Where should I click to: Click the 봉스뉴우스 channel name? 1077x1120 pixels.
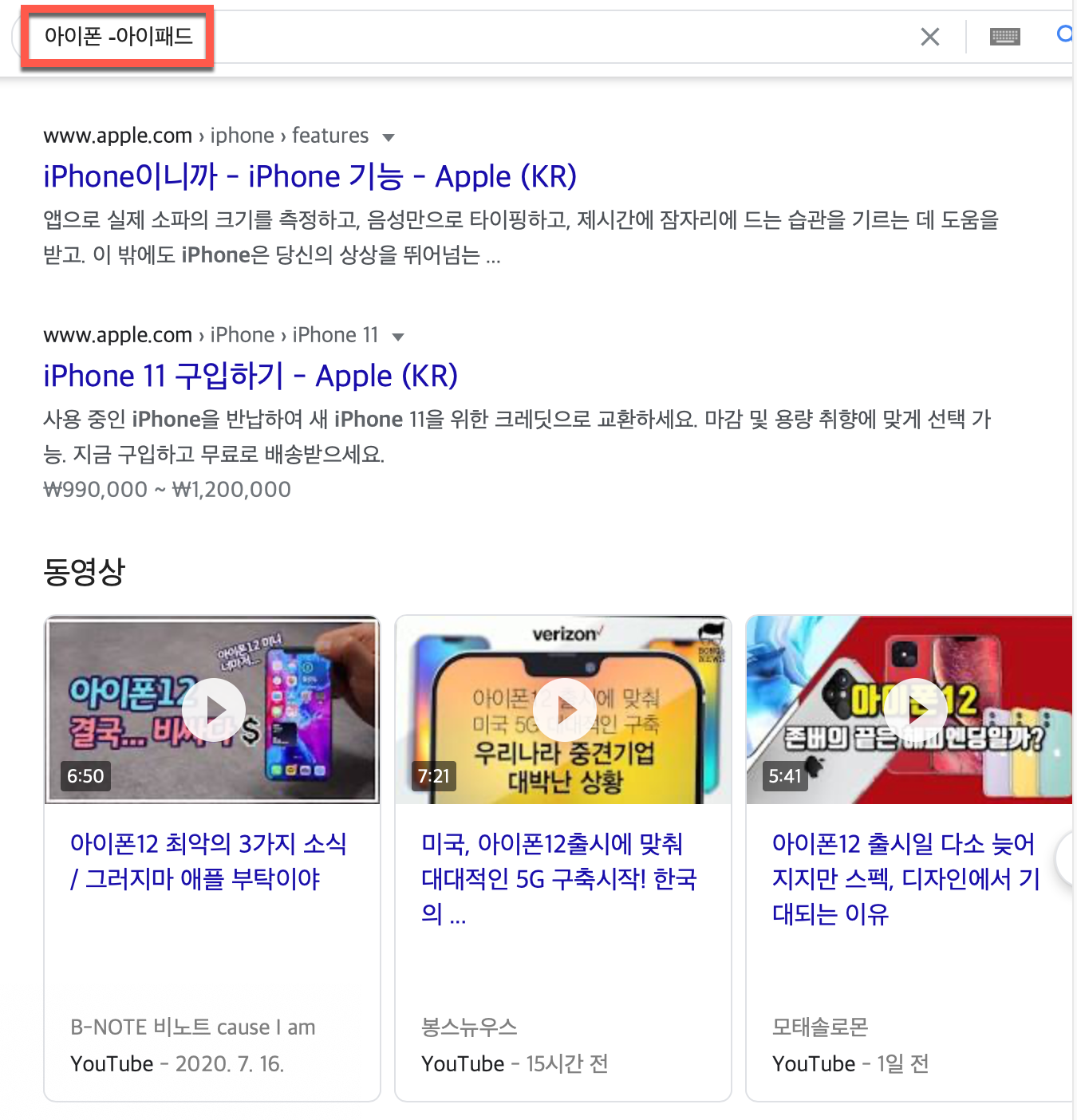[469, 1027]
